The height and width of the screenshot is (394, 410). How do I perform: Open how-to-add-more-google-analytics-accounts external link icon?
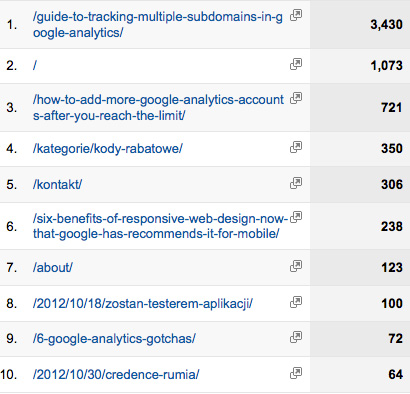[x=296, y=98]
